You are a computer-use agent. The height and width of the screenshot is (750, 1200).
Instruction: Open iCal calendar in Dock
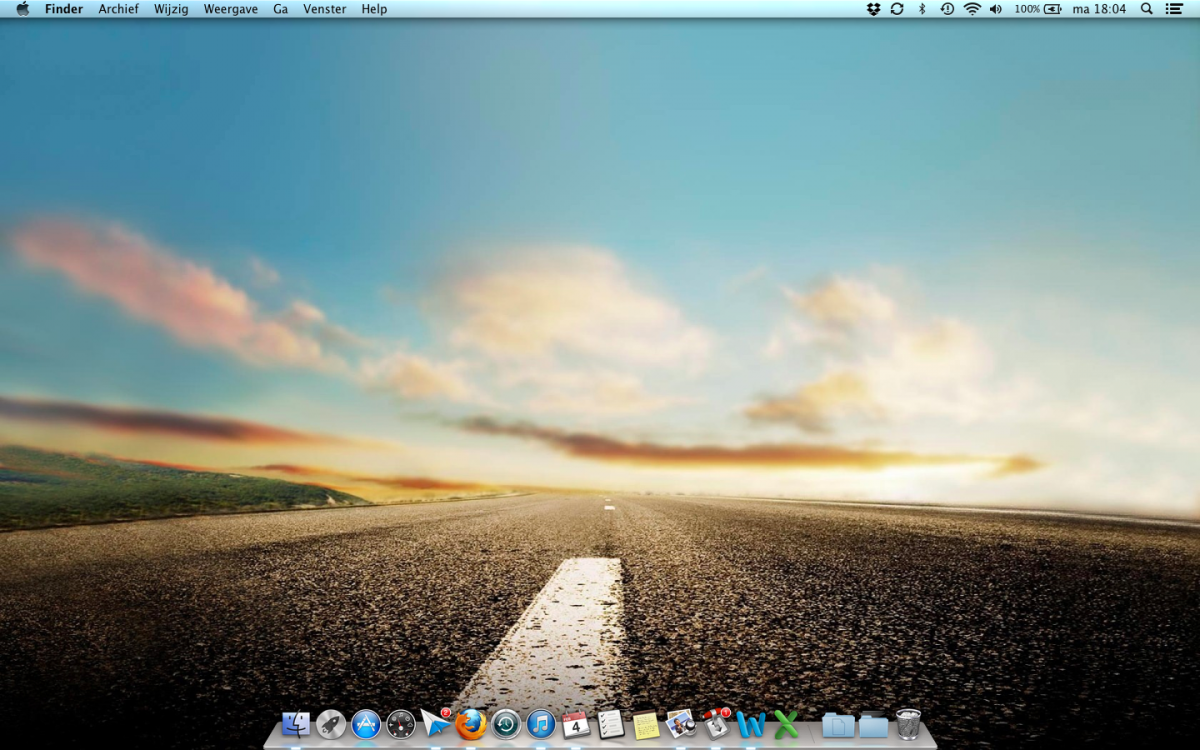point(576,723)
